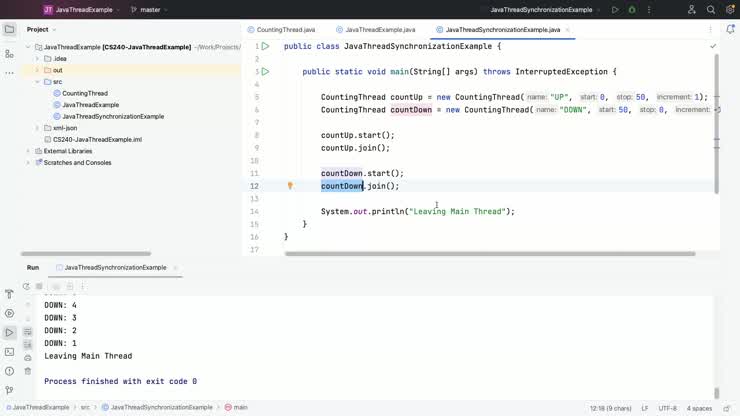
Task: Collapse the src folder
Action: pyautogui.click(x=37, y=82)
